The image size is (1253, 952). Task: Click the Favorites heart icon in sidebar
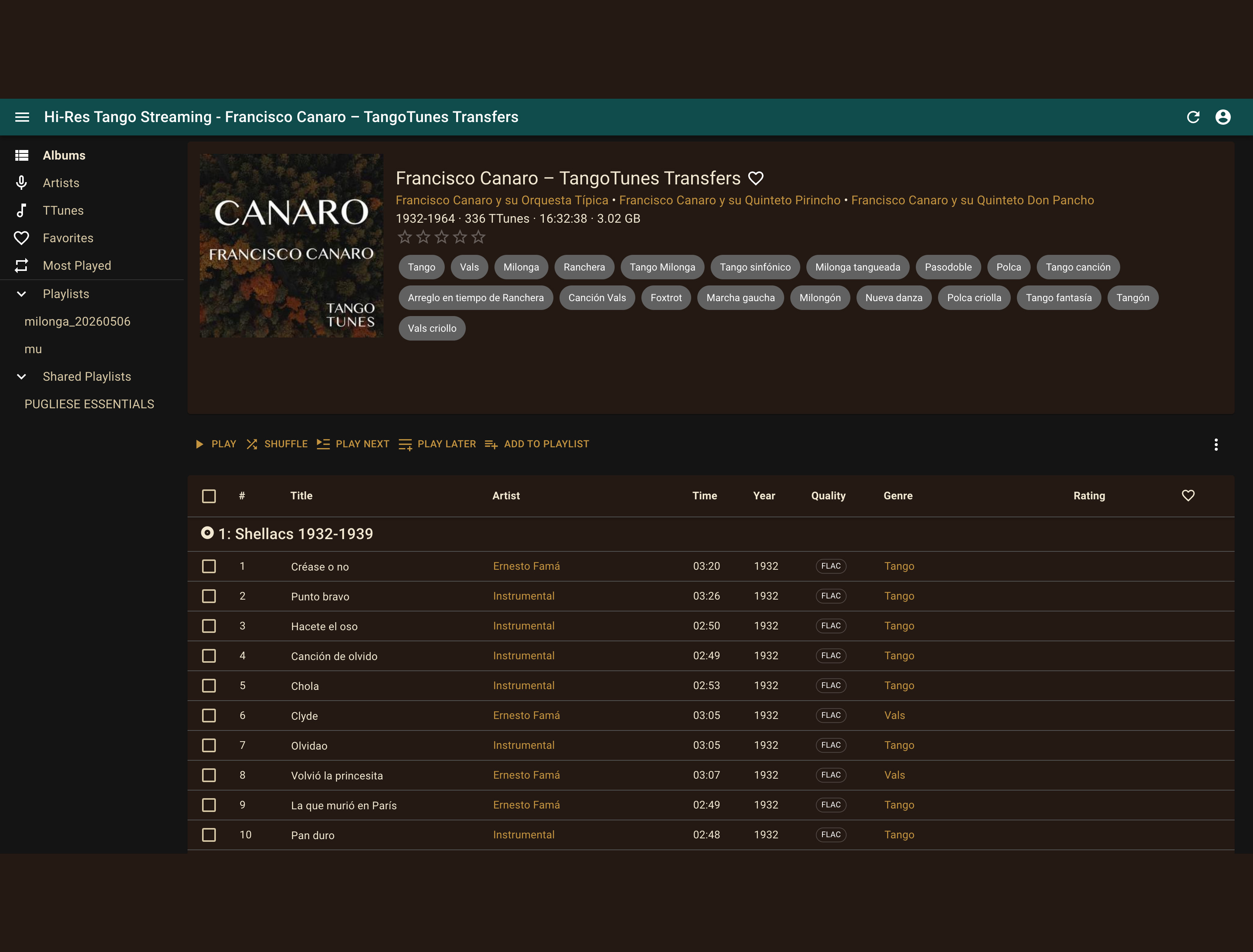coord(21,238)
